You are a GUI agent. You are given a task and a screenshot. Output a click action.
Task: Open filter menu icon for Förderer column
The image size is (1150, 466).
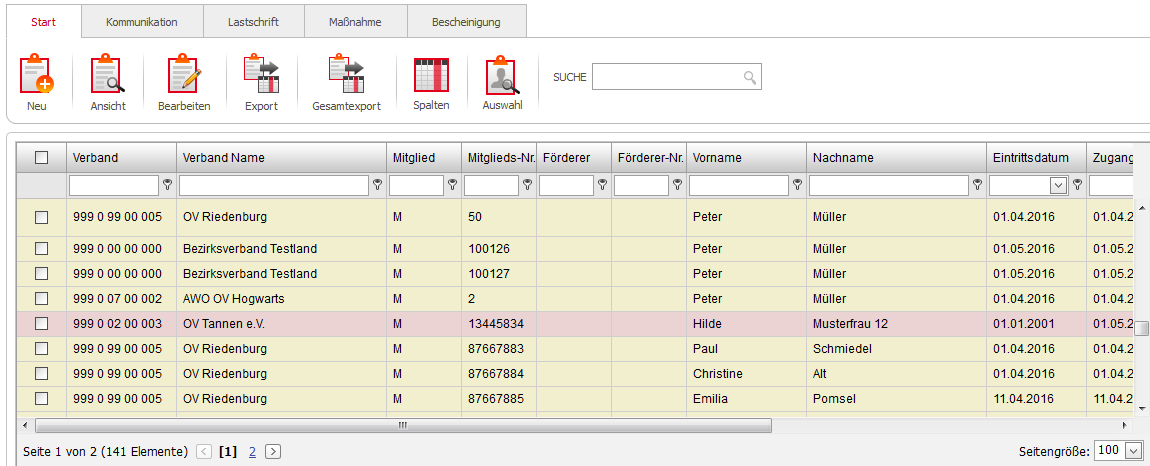coord(603,185)
